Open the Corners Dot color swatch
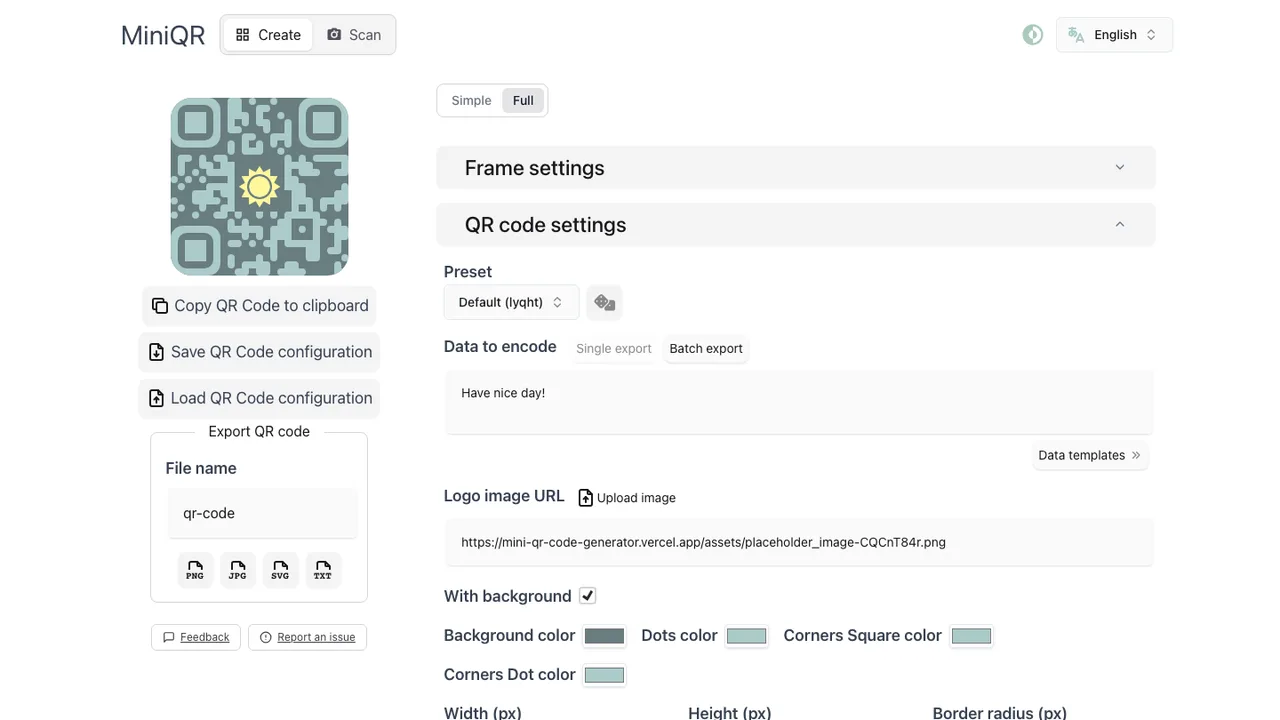The height and width of the screenshot is (720, 1280). tap(604, 675)
